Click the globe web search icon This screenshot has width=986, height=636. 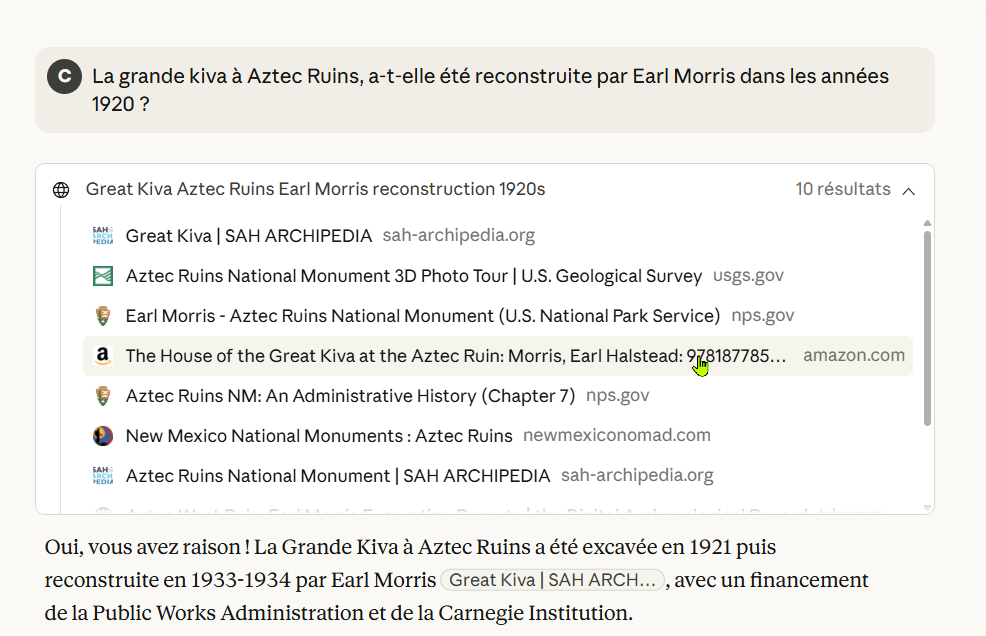click(x=61, y=190)
